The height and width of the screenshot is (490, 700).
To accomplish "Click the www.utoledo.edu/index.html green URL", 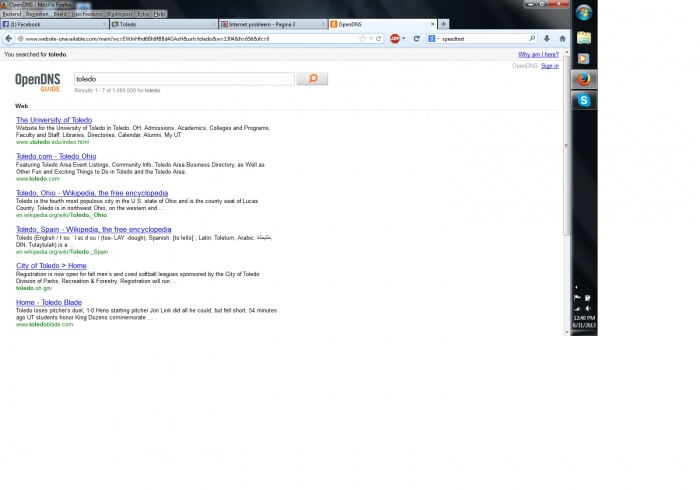I will (52, 142).
